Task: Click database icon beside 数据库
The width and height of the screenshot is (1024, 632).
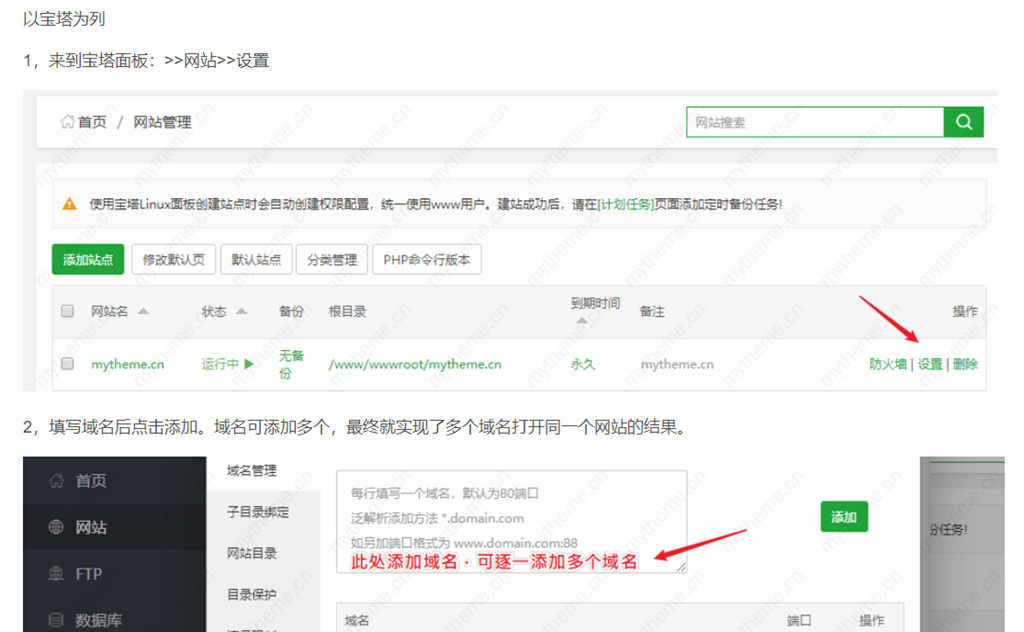Action: (x=56, y=620)
